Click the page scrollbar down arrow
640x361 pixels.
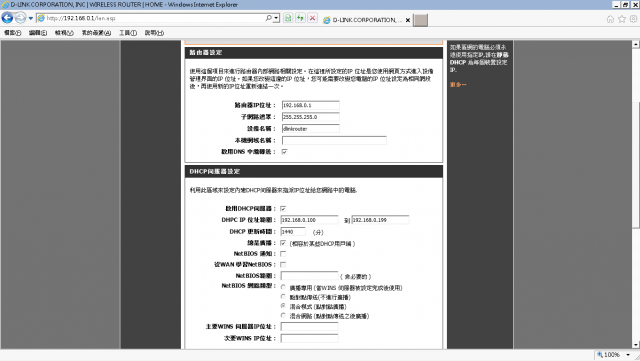[636, 345]
